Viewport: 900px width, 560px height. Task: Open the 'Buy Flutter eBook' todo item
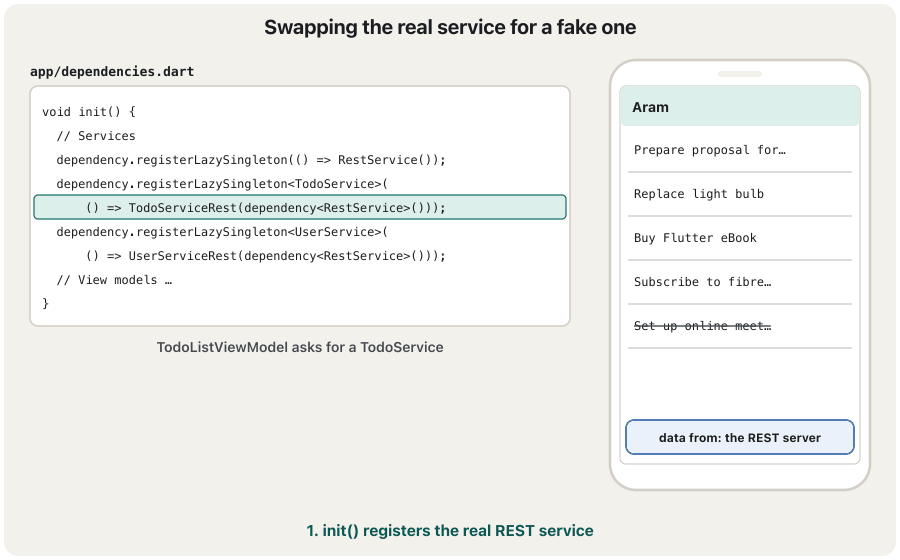click(739, 238)
